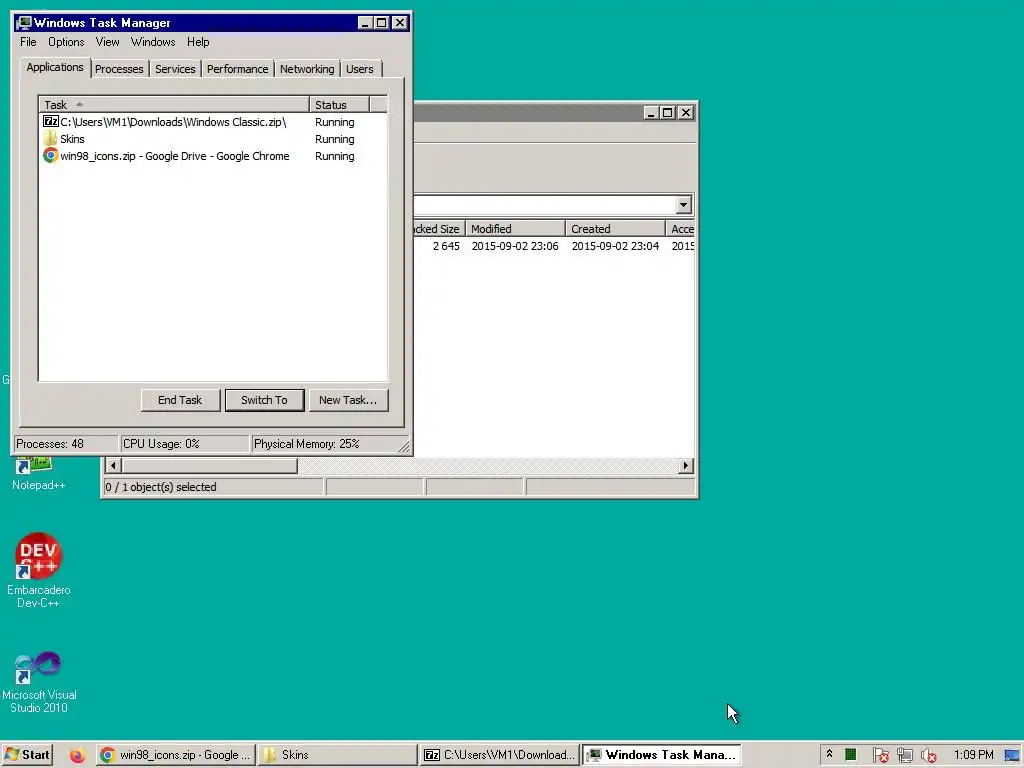Switch to the Processes tab
This screenshot has width=1024, height=768.
[x=119, y=69]
